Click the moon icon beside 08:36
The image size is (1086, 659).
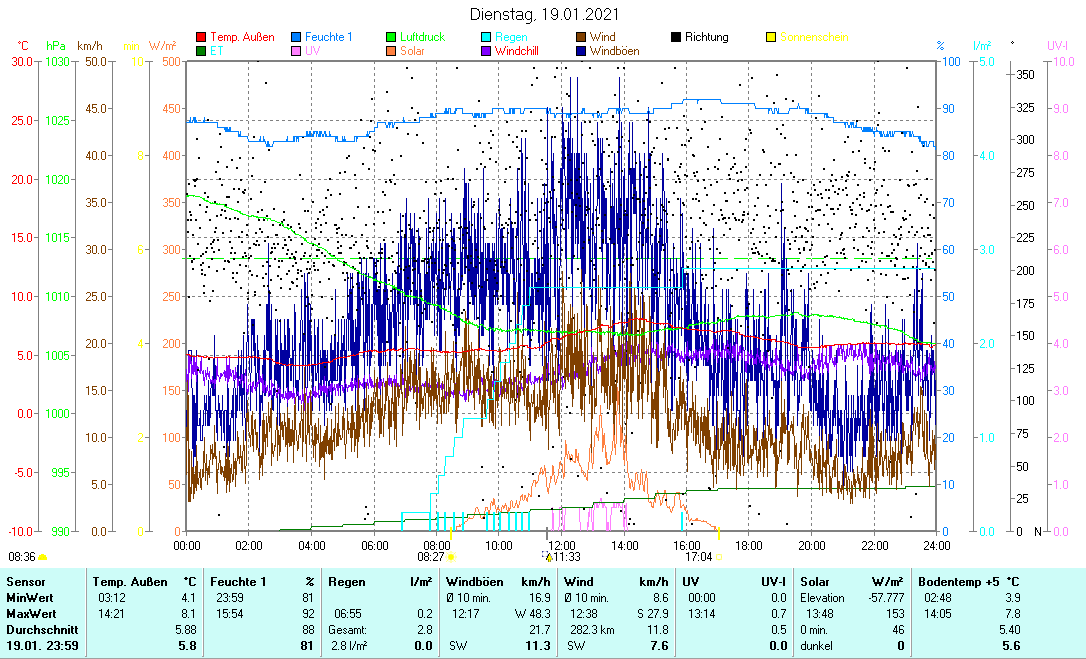click(43, 557)
